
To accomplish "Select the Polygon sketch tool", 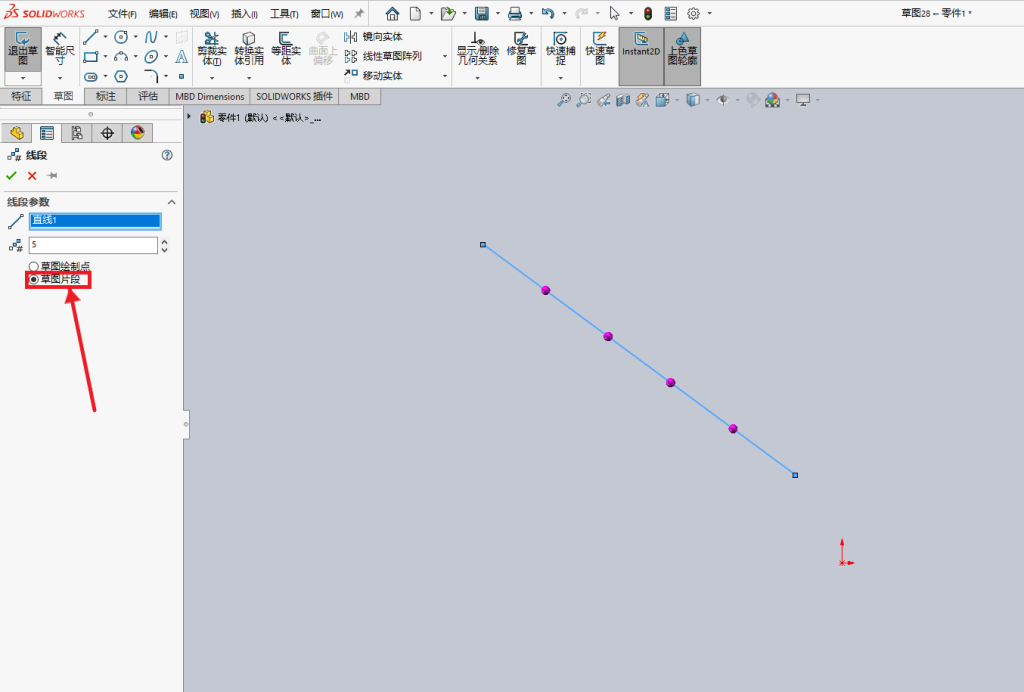I will pyautogui.click(x=121, y=76).
